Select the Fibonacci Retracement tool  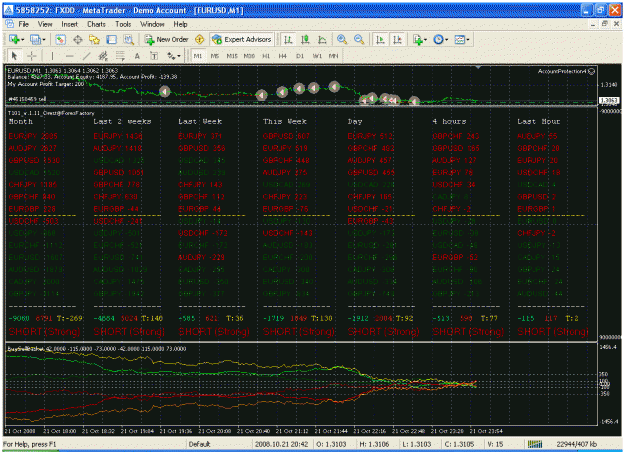(120, 56)
